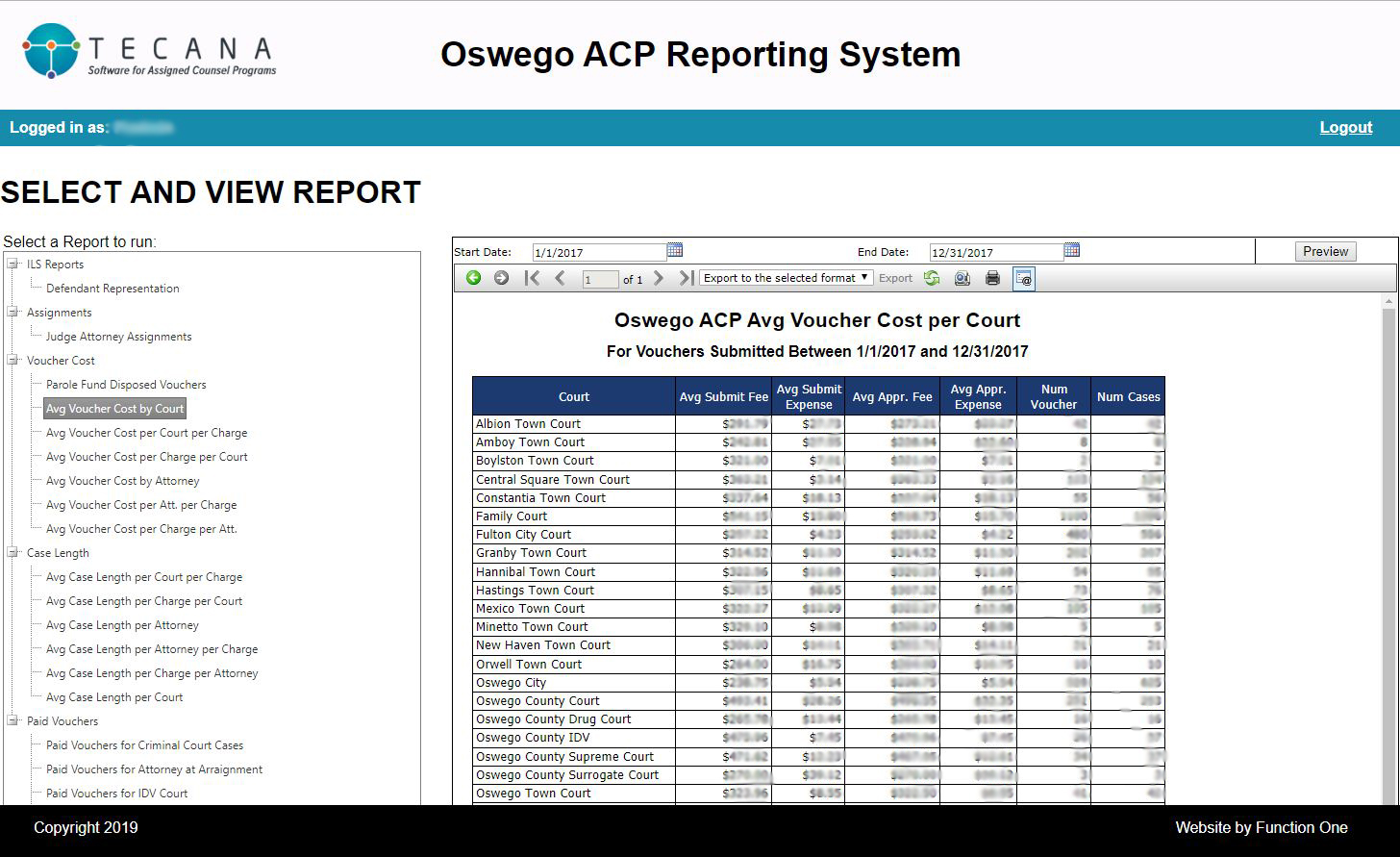This screenshot has height=857, width=1400.
Task: Click the print preview magnifier icon
Action: pyautogui.click(x=962, y=278)
